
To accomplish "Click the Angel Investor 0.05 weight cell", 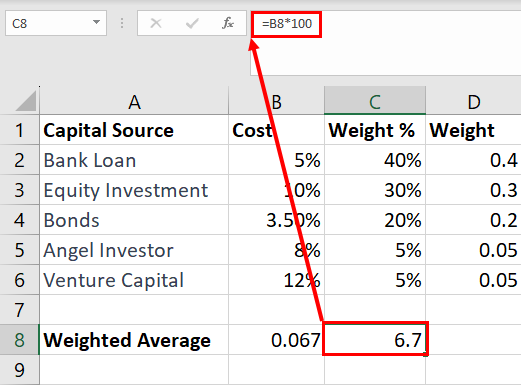I will click(x=473, y=250).
